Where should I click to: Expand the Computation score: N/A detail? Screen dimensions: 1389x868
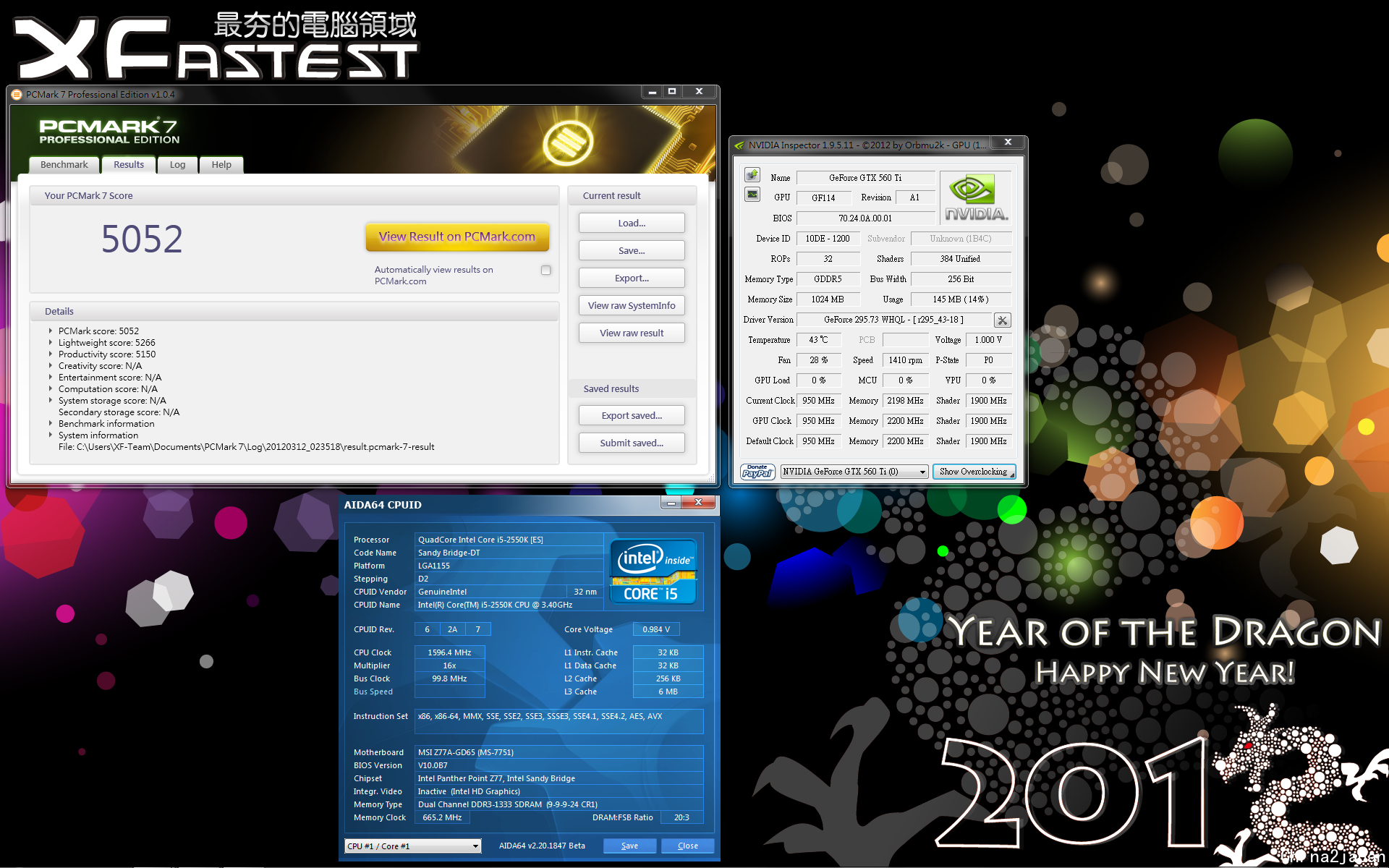[x=51, y=388]
